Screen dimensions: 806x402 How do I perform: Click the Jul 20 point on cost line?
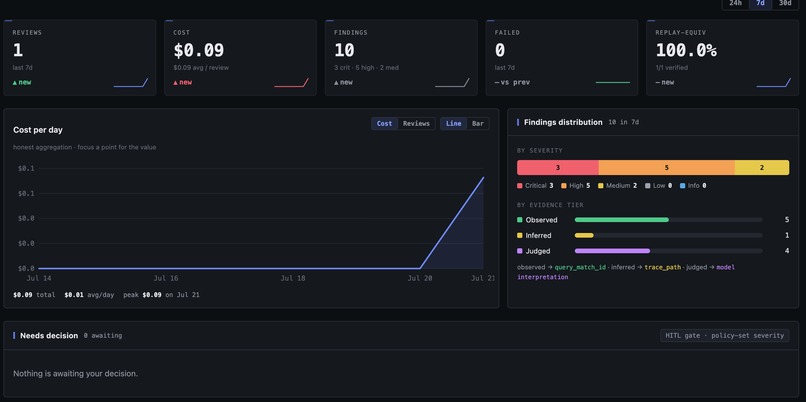click(x=420, y=268)
